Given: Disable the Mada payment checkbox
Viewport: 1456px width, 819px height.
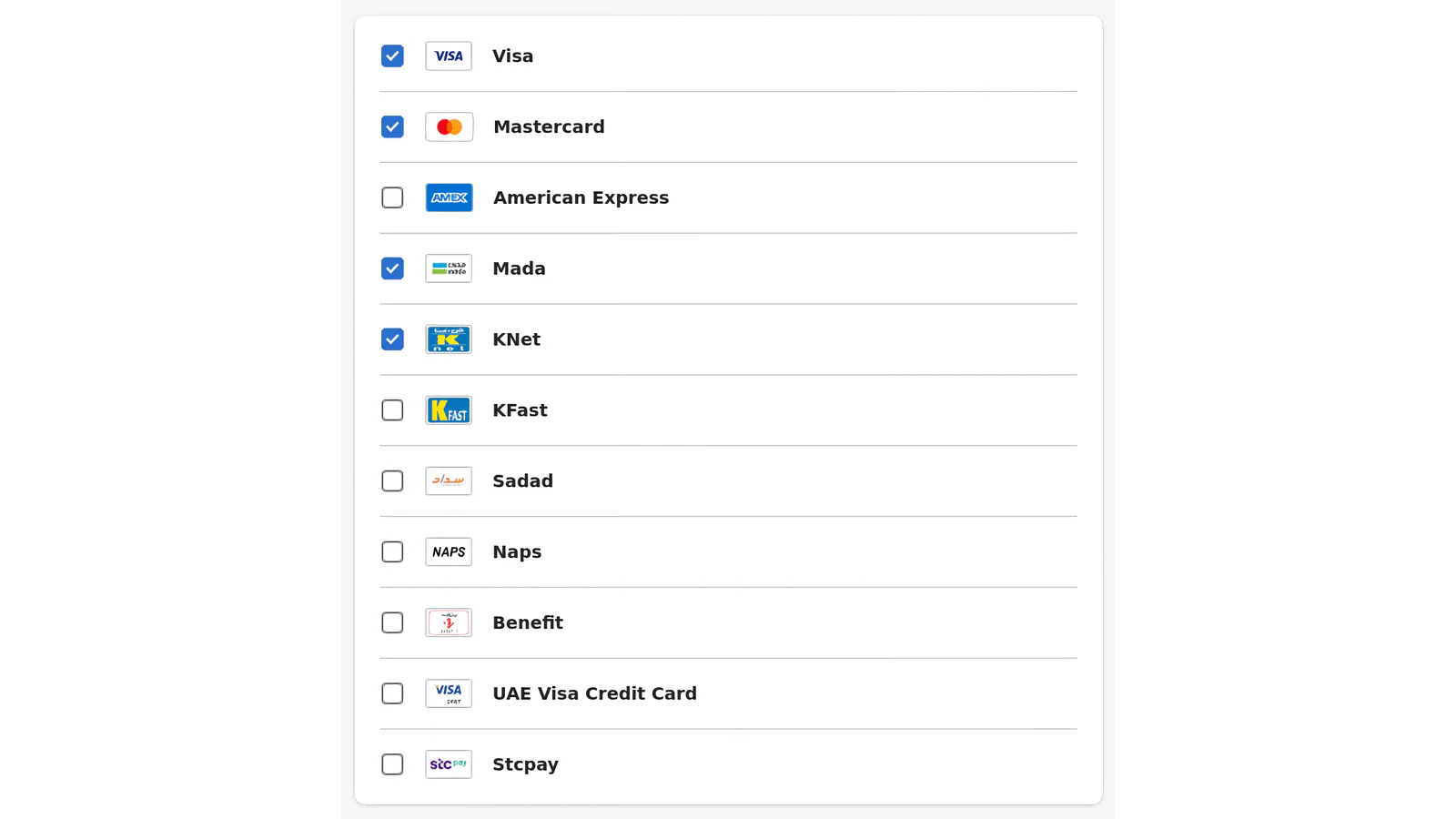Looking at the screenshot, I should tap(392, 268).
